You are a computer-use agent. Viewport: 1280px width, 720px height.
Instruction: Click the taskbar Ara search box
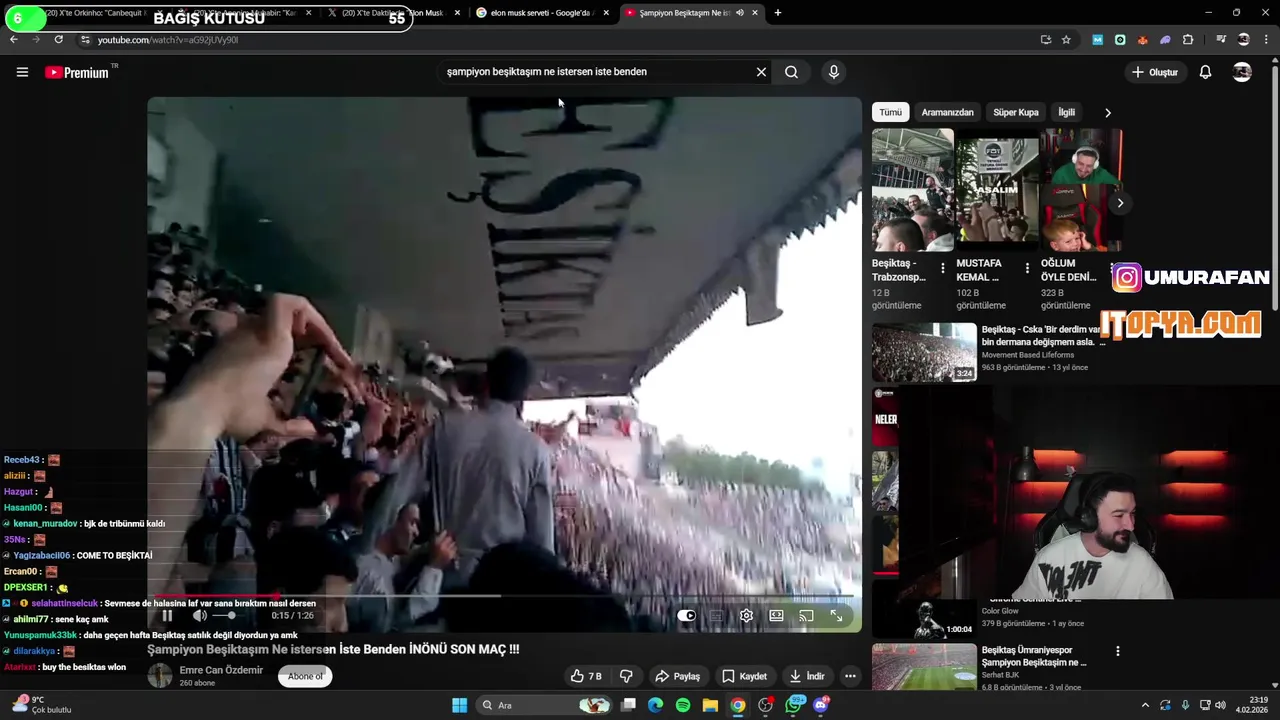tap(543, 705)
